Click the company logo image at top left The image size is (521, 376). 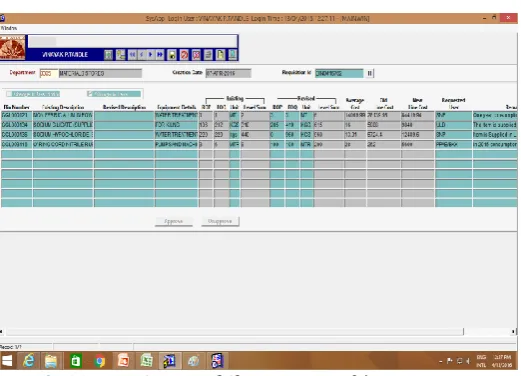coord(12,48)
